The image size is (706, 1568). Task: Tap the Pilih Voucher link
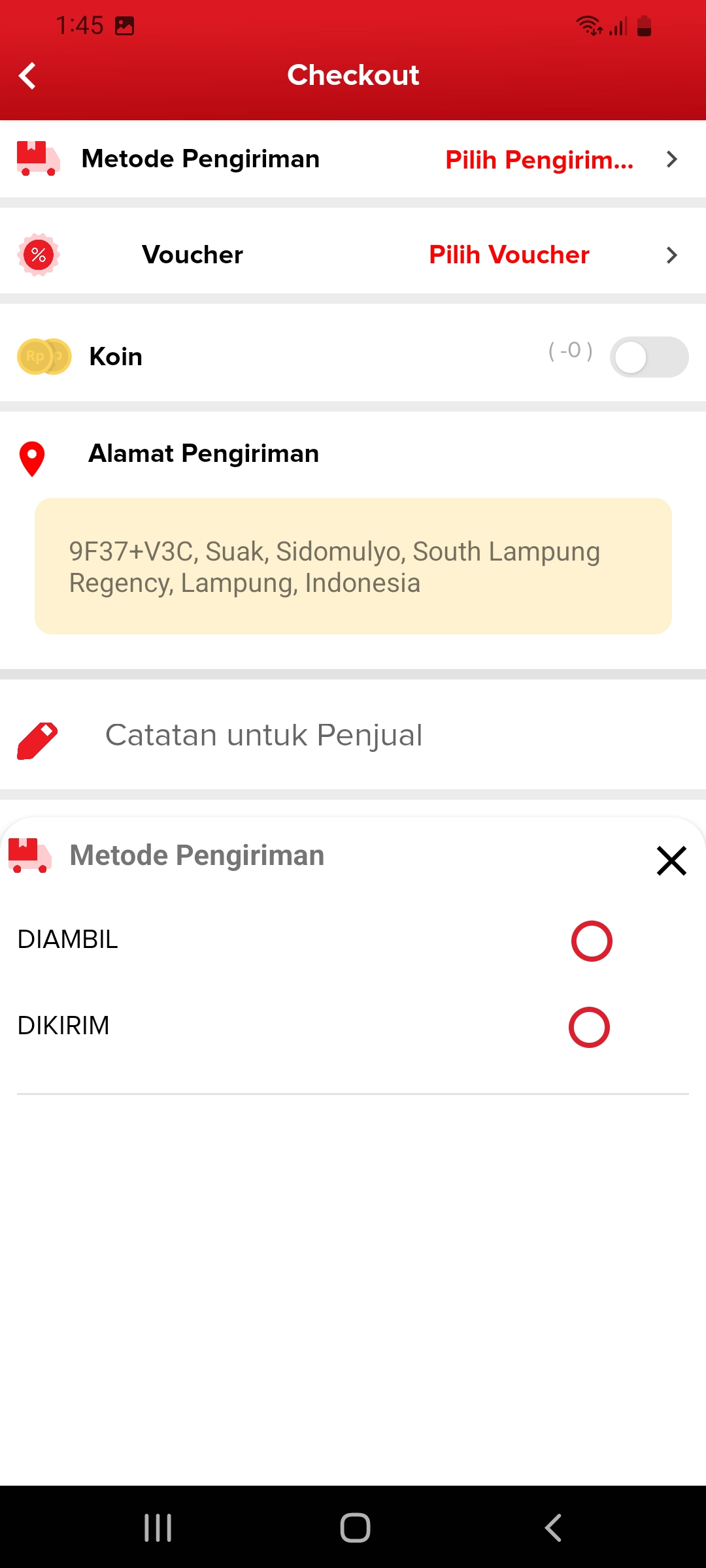coord(509,255)
